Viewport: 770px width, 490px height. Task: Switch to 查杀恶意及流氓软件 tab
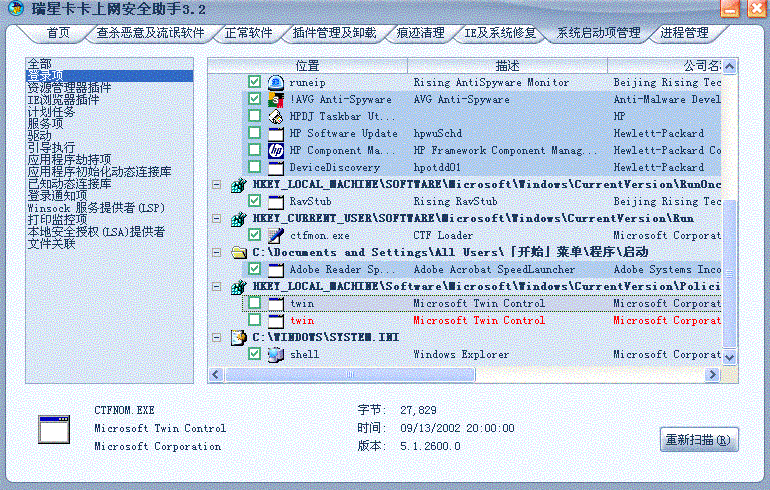tap(150, 33)
